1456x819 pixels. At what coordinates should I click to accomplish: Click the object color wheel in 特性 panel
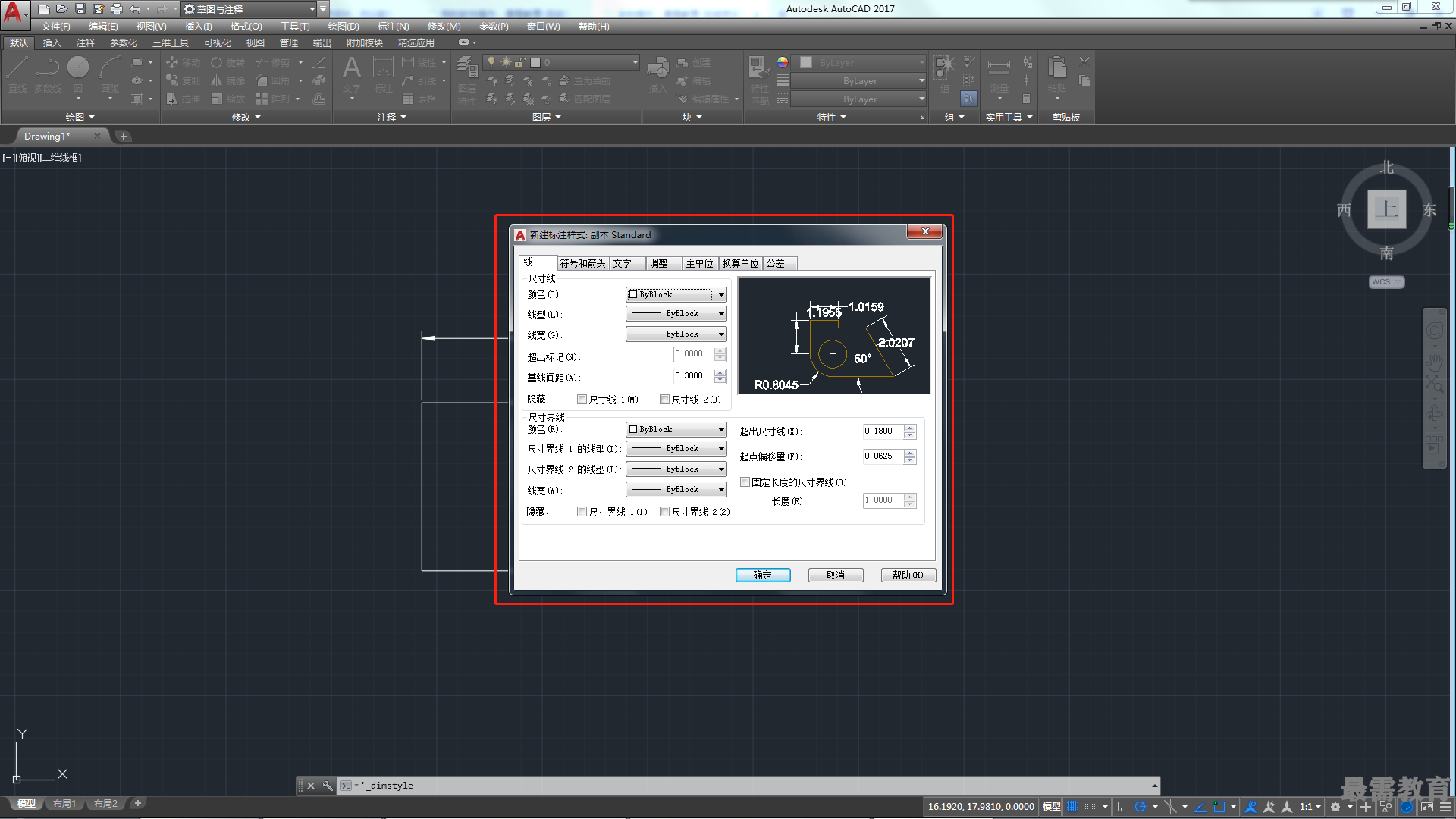coord(783,62)
